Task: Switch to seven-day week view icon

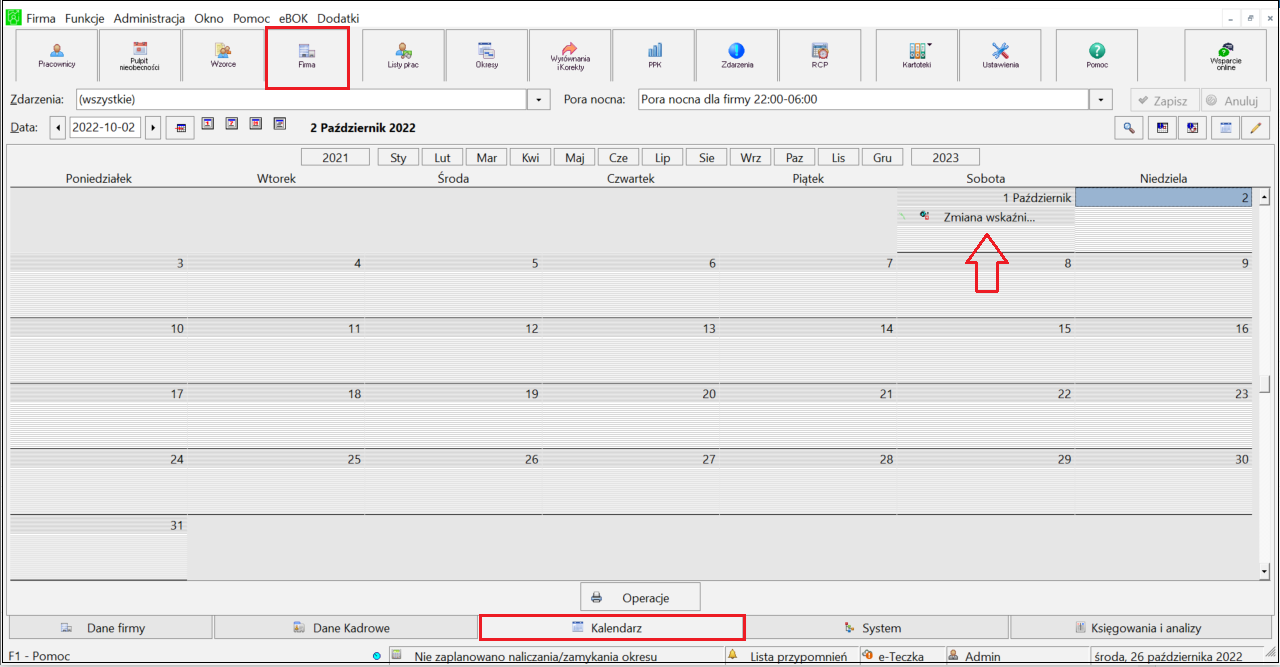Action: tap(232, 124)
